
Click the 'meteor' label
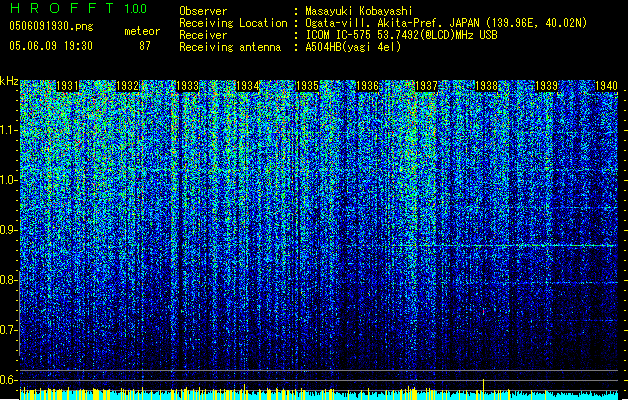(x=142, y=31)
